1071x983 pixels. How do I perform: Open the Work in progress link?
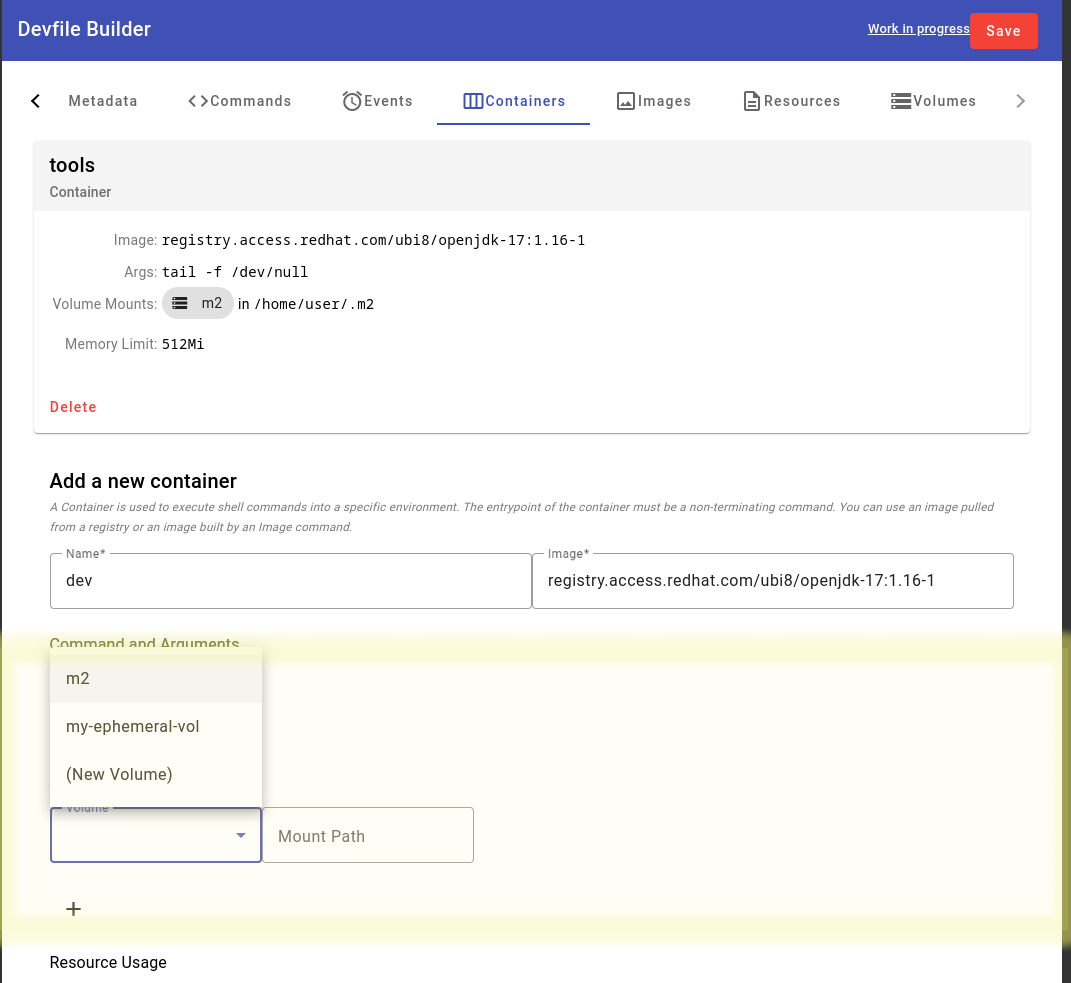917,29
